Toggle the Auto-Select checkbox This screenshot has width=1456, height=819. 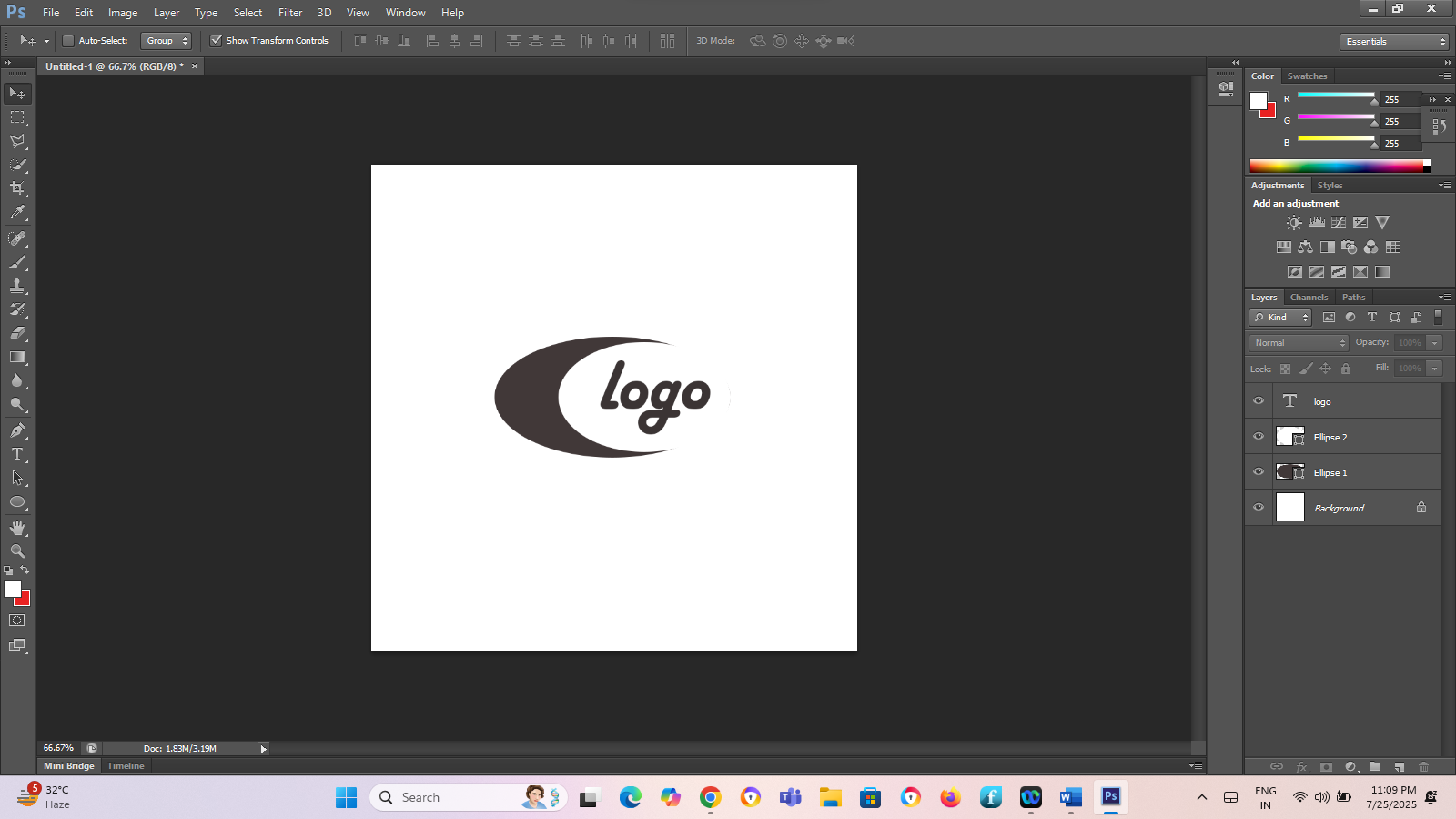tap(67, 40)
